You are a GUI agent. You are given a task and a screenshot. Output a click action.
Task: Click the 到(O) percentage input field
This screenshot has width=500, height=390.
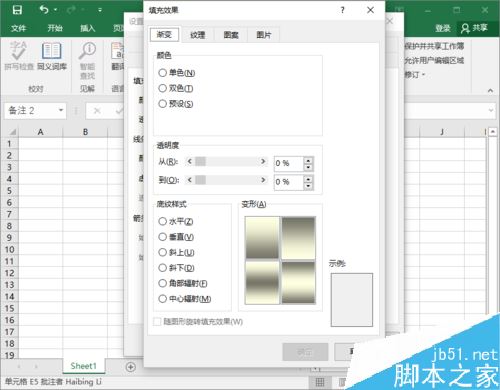click(x=288, y=182)
